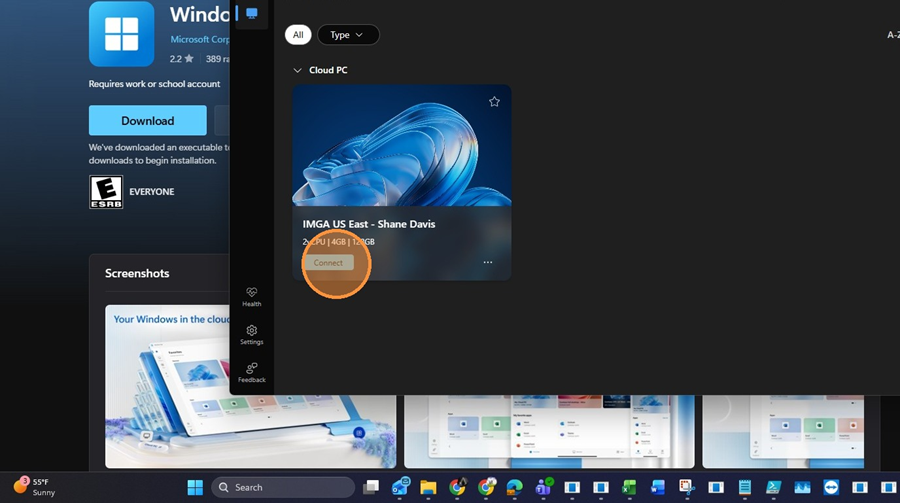Open the Feedback panel
The height and width of the screenshot is (503, 900).
click(x=251, y=373)
